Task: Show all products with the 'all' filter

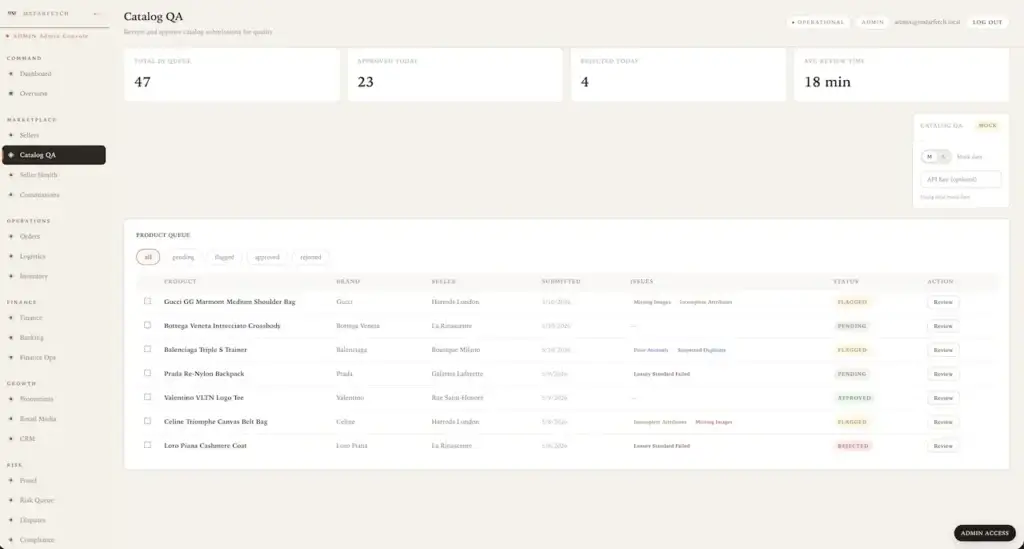Action: point(148,257)
